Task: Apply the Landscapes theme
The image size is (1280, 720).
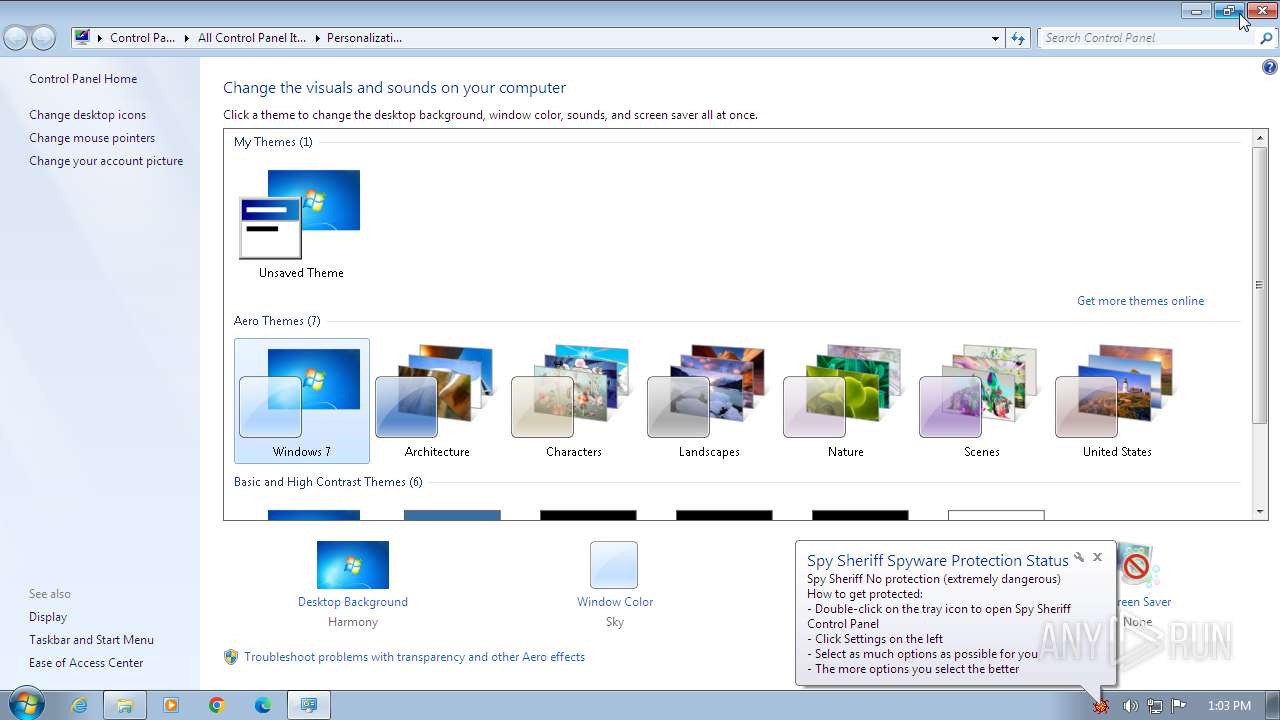Action: 709,401
